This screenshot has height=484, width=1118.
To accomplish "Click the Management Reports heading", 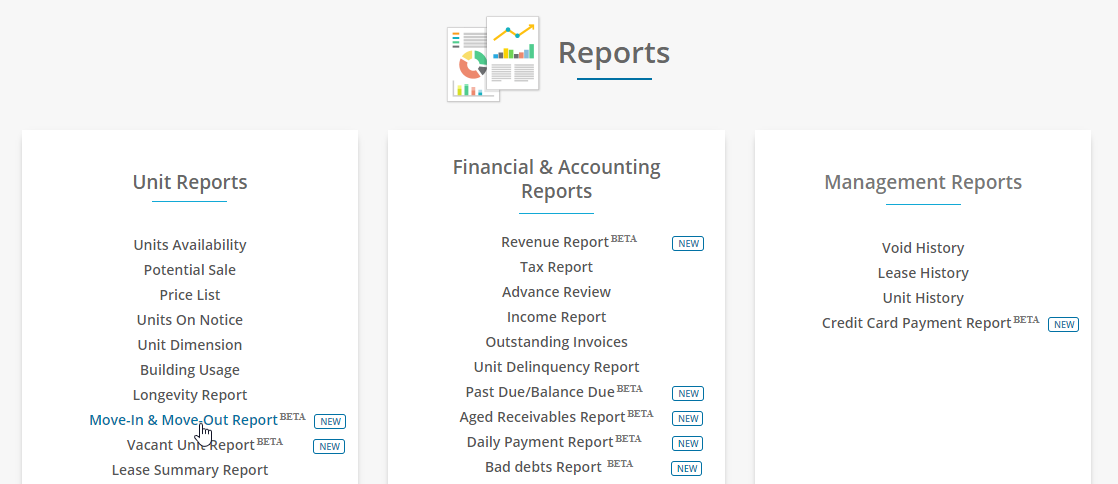I will (923, 182).
